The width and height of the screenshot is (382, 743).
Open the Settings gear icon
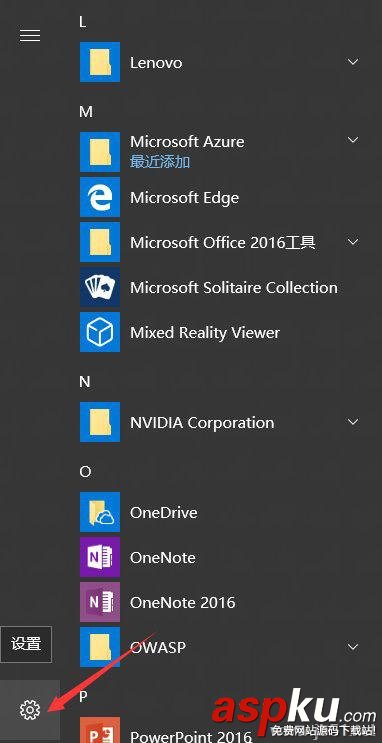pyautogui.click(x=30, y=709)
